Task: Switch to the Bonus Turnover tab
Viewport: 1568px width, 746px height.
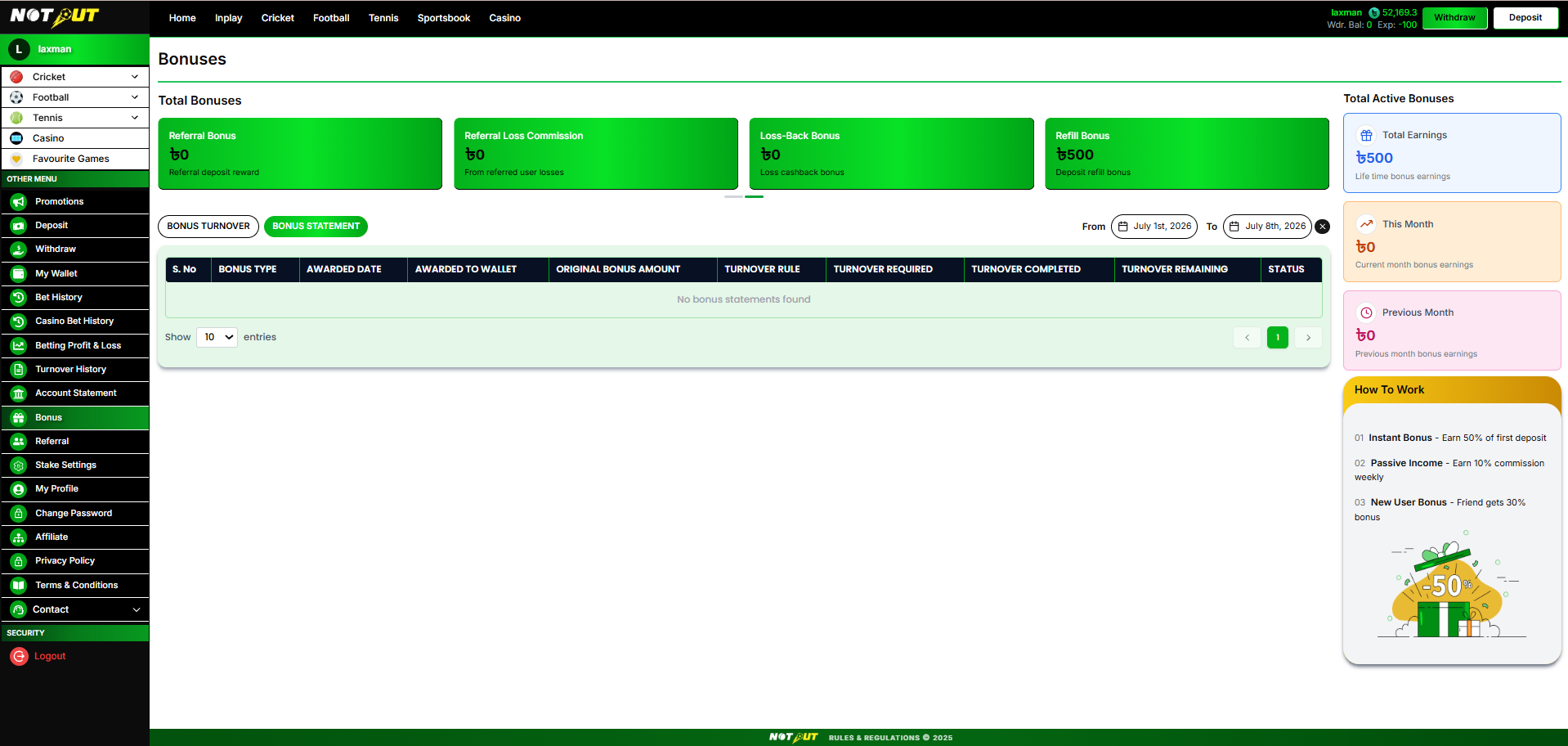Action: [x=208, y=227]
